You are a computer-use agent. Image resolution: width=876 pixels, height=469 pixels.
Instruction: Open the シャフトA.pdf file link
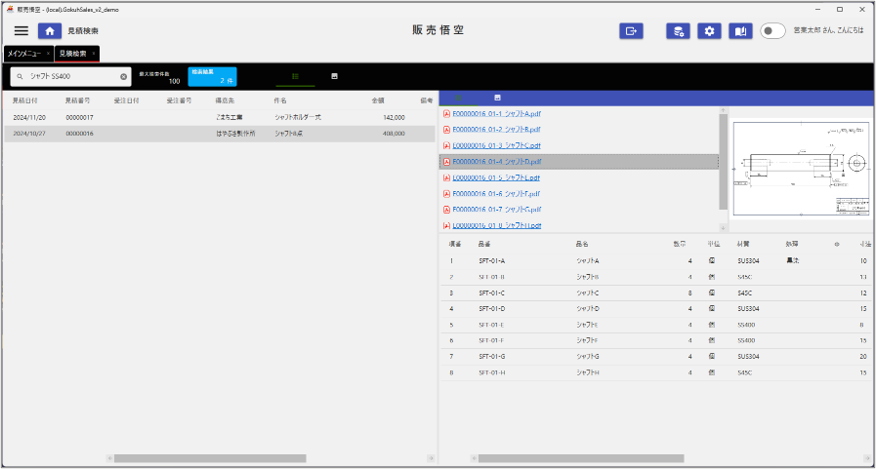[x=496, y=113]
